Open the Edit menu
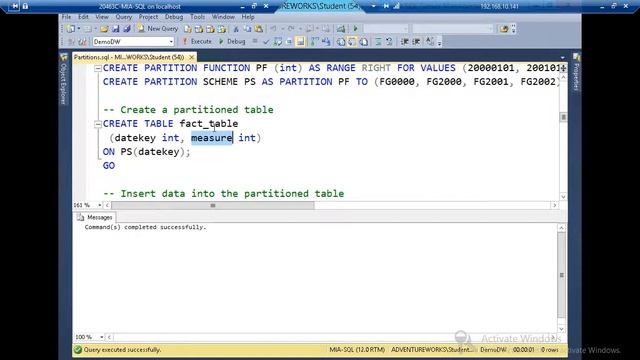This screenshot has height=360, width=640. [83, 17]
